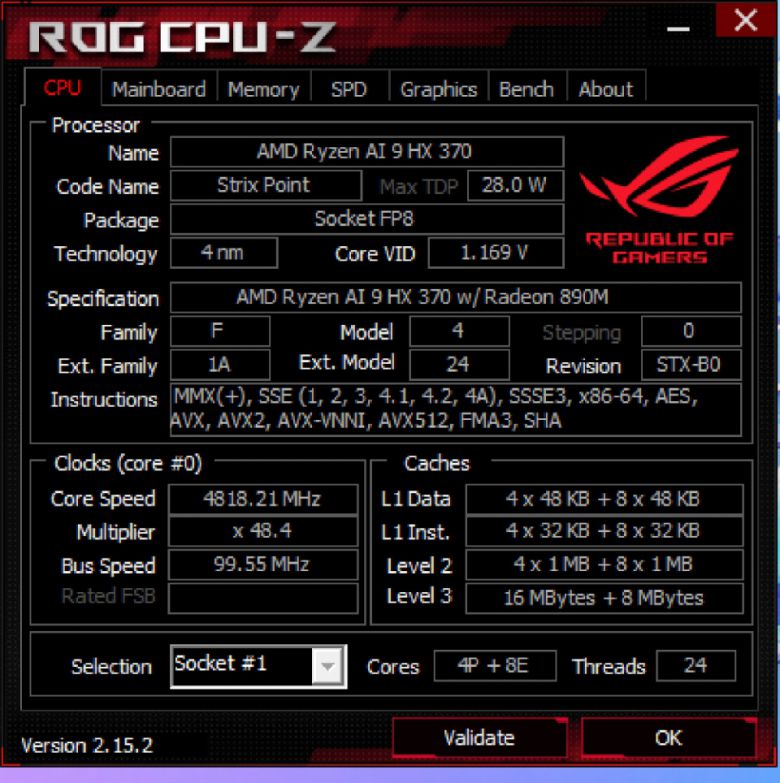
Task: Click the Validate button
Action: pos(479,738)
